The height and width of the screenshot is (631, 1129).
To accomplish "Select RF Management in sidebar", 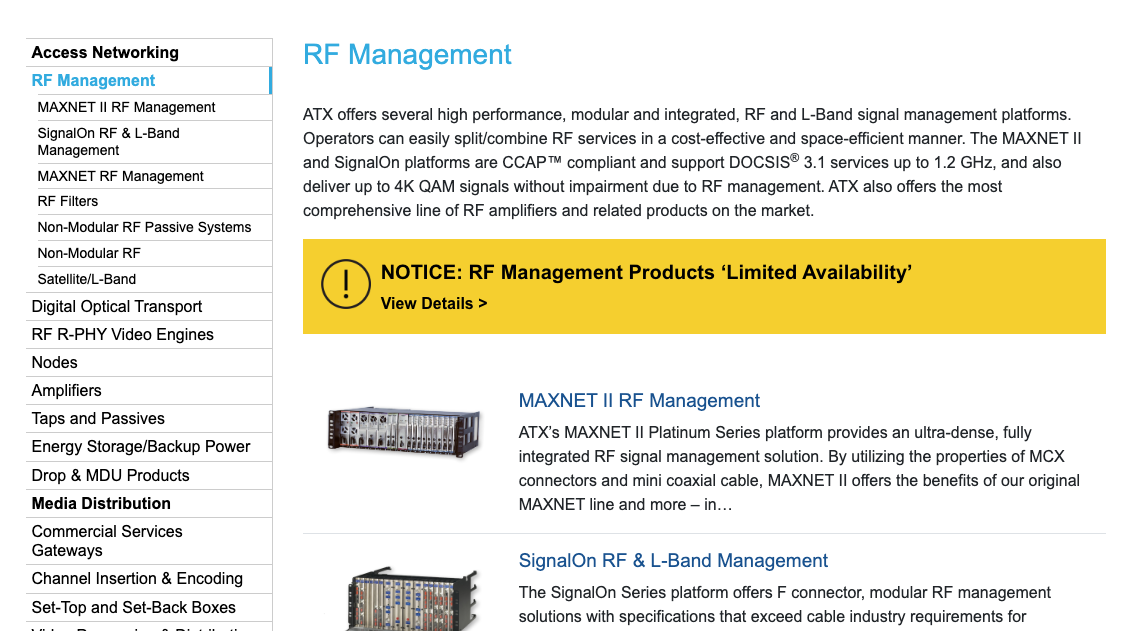I will tap(94, 81).
